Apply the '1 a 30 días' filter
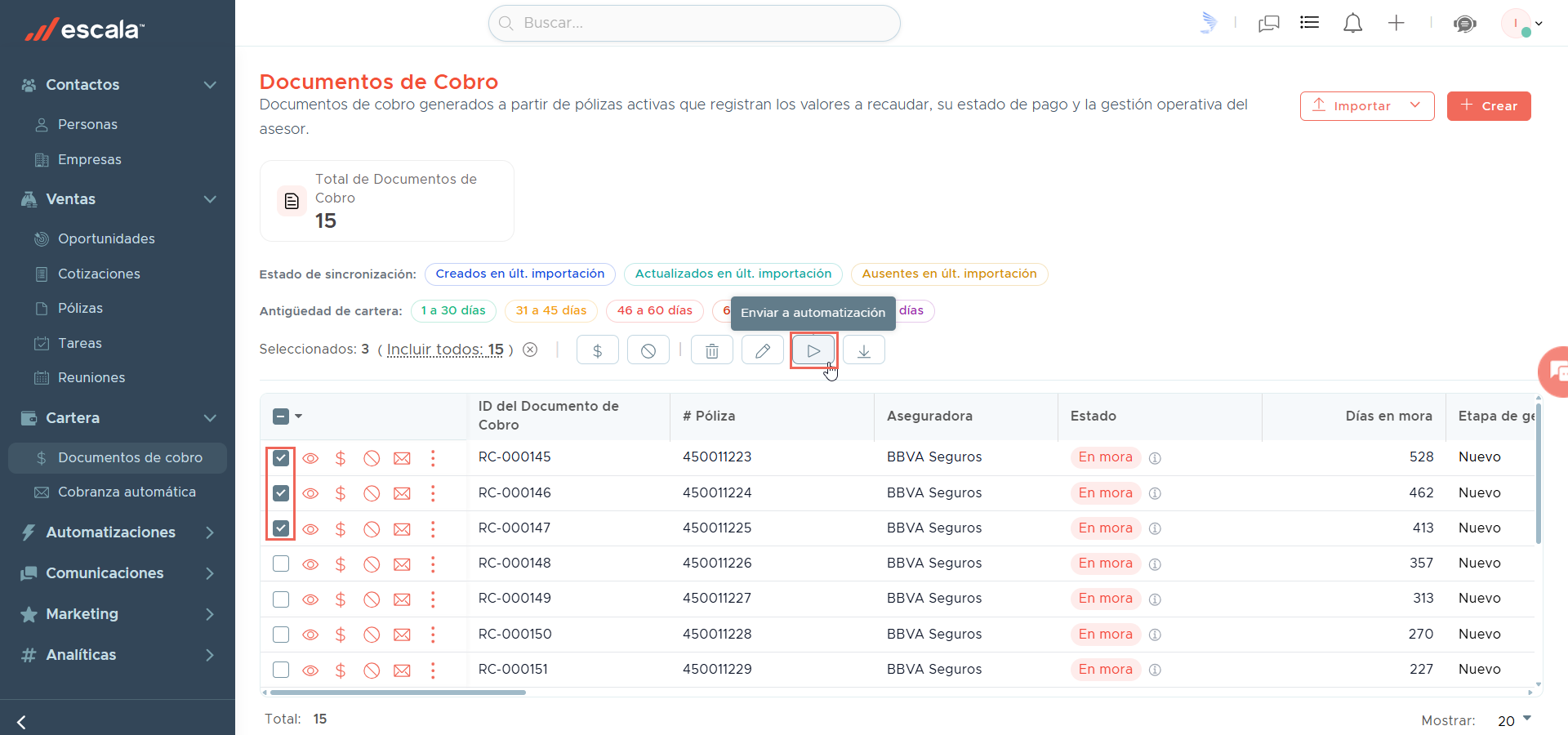The image size is (1568, 735). (x=453, y=310)
